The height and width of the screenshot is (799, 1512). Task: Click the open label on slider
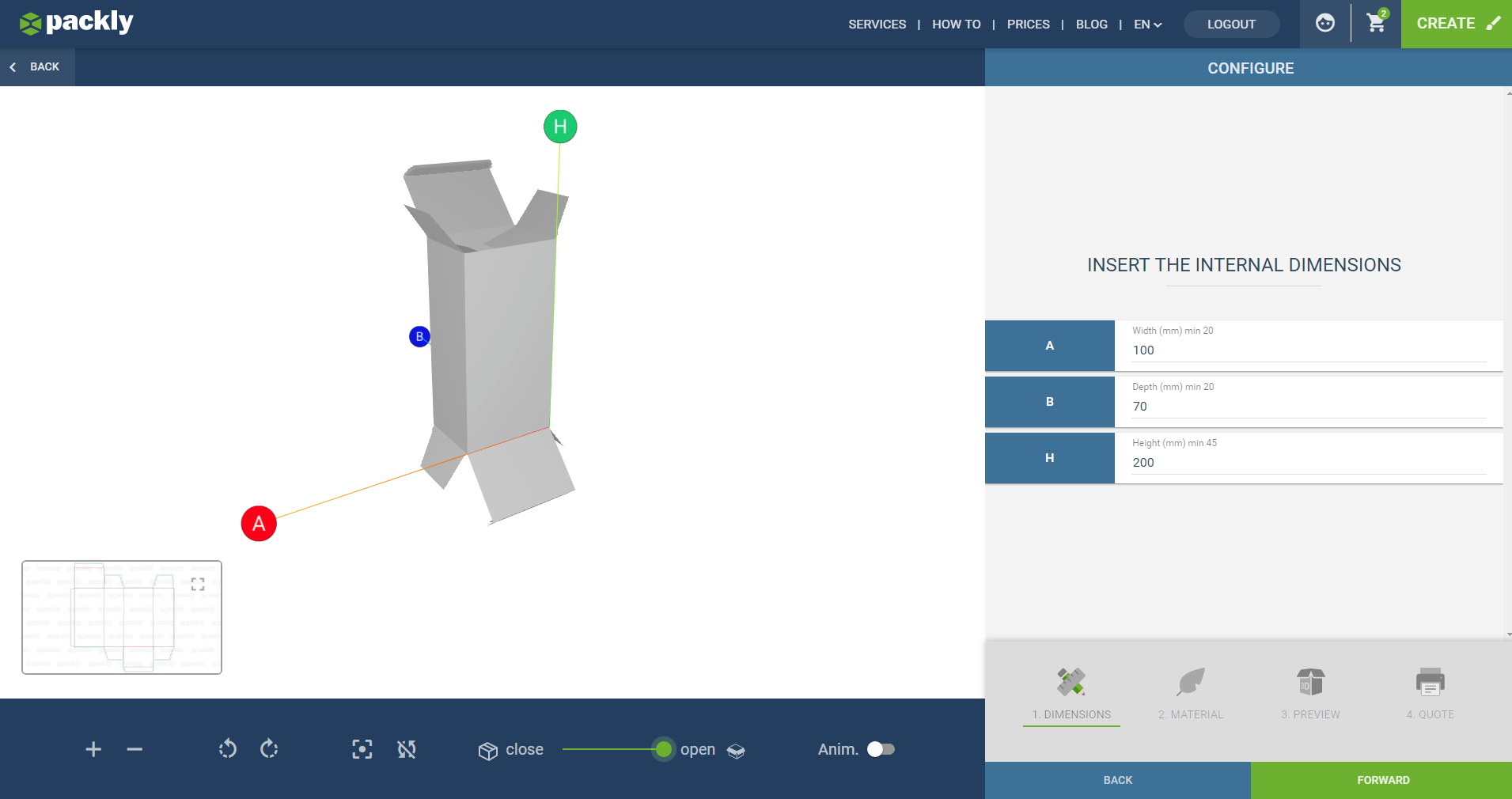pos(698,750)
